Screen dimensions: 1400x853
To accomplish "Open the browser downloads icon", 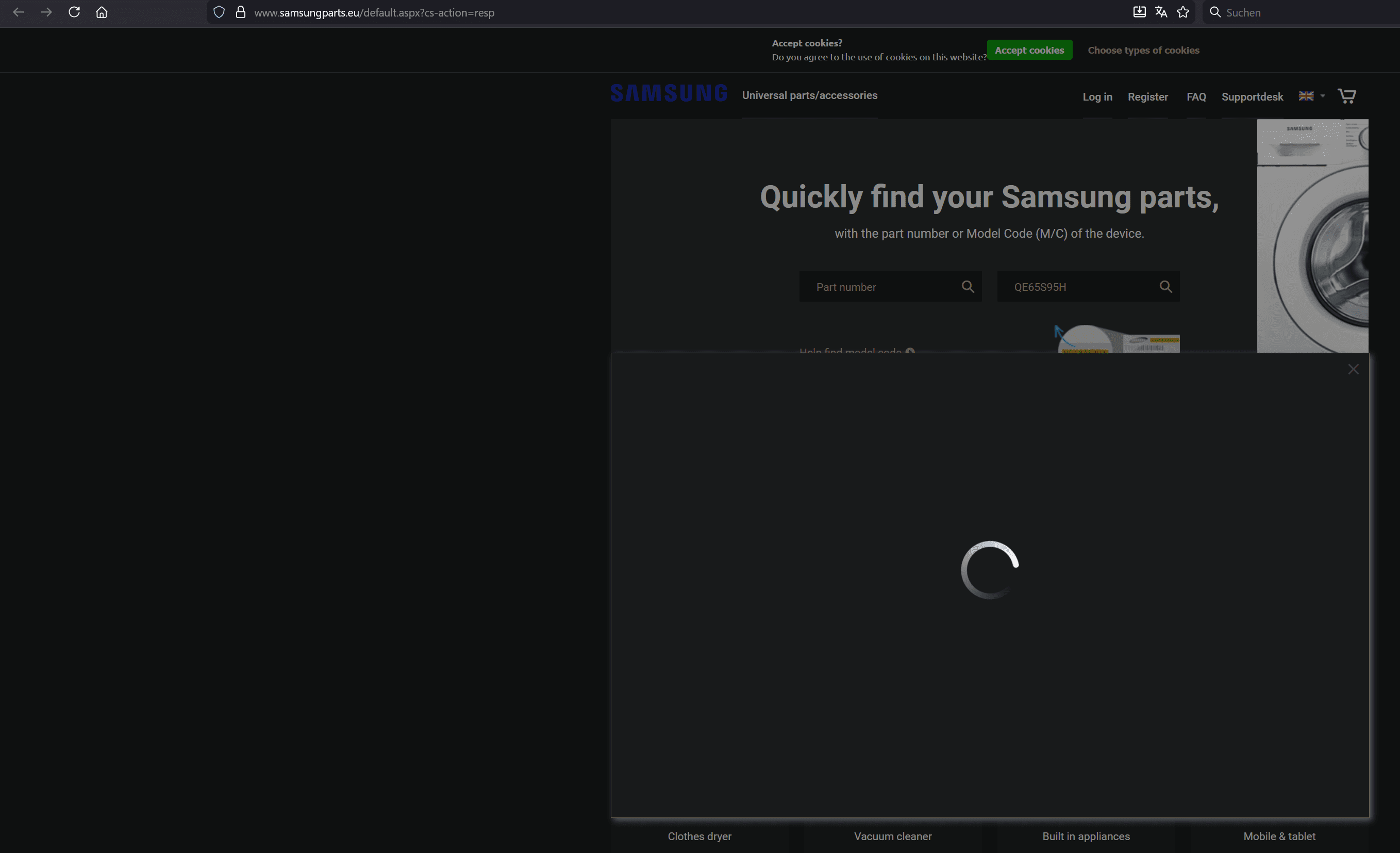I will pyautogui.click(x=1139, y=12).
